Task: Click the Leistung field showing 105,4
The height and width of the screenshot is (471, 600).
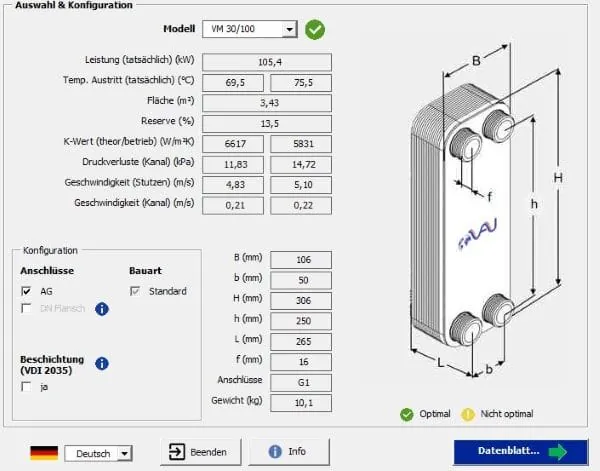Action: (x=267, y=62)
